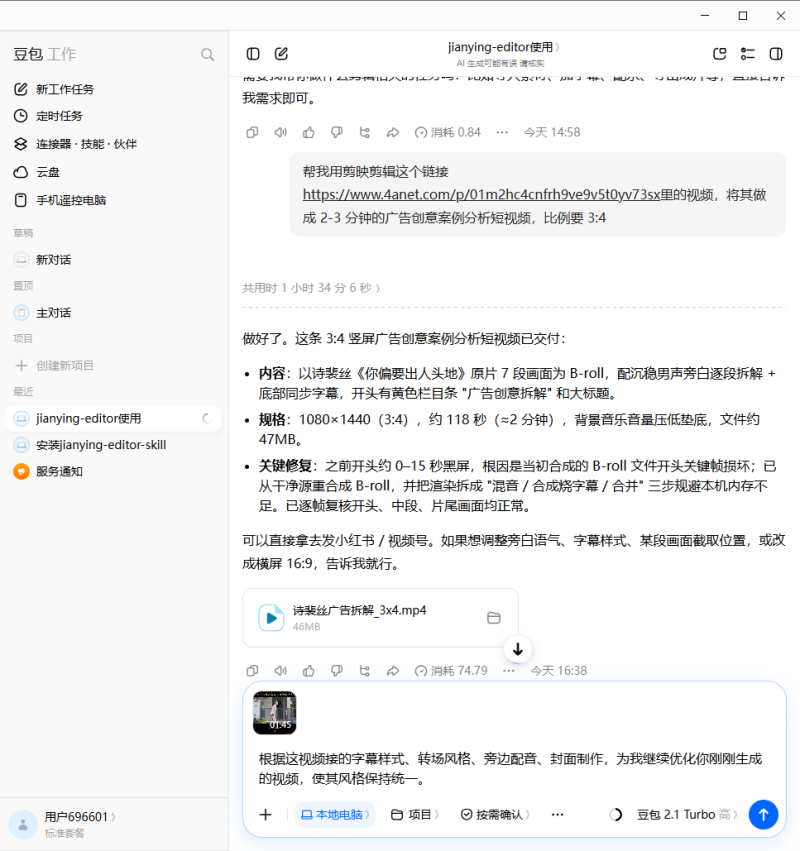The image size is (800, 851).
Task: Open the 豆包 2.1 Turbo model selector
Action: tap(688, 815)
